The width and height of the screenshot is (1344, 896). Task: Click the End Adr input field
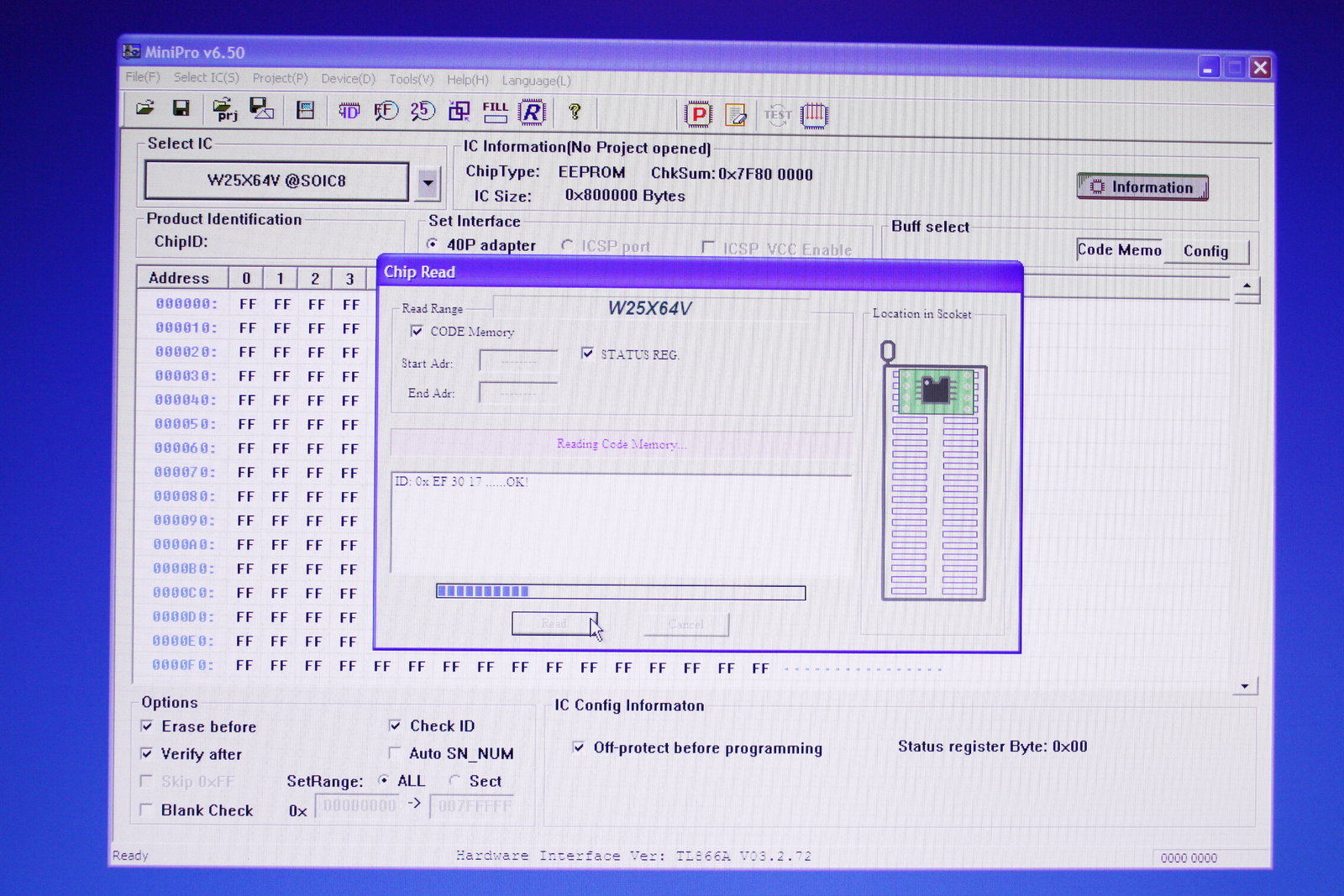point(518,392)
